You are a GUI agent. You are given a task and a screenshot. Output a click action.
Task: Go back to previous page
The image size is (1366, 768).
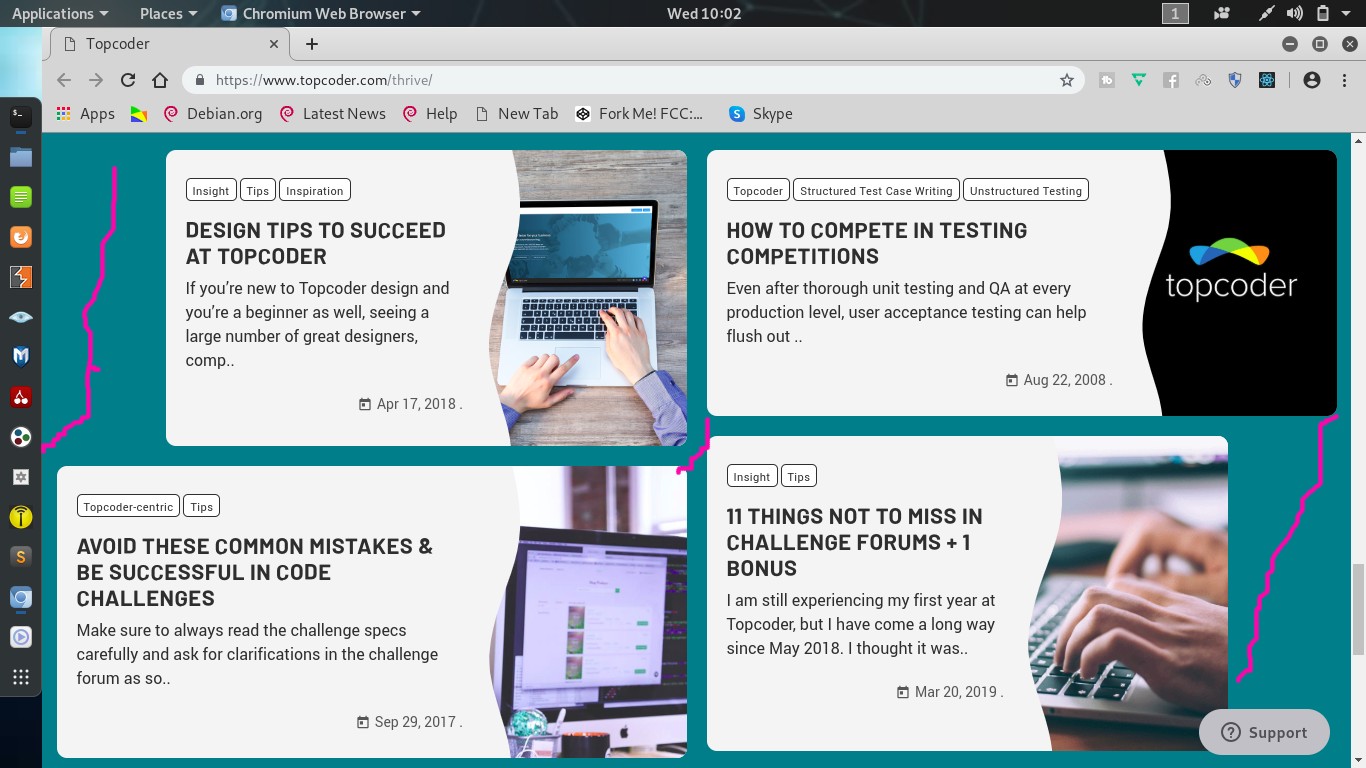point(64,80)
